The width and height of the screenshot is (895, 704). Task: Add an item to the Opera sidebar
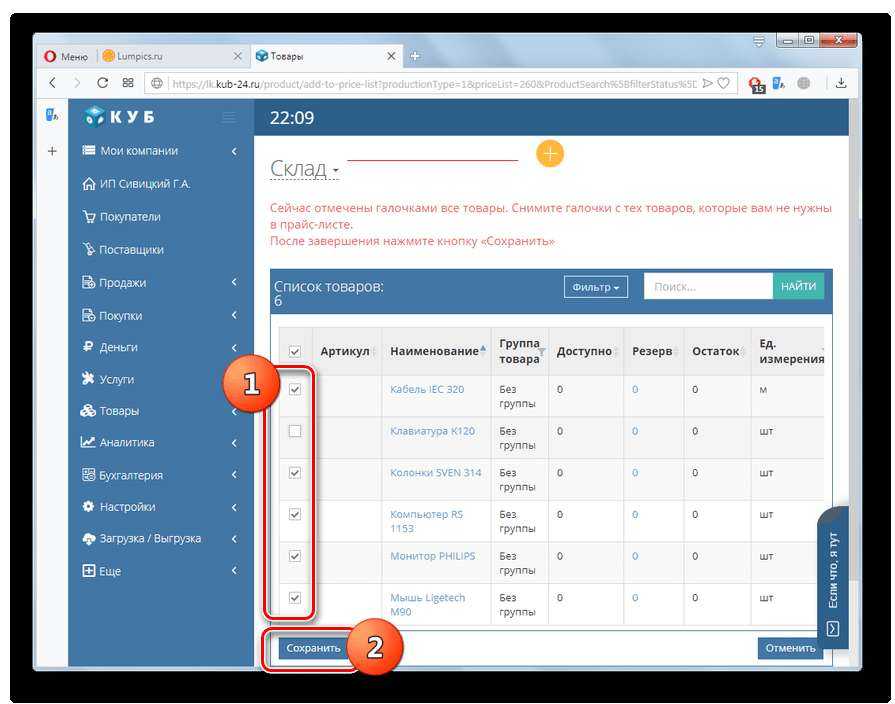[x=52, y=151]
